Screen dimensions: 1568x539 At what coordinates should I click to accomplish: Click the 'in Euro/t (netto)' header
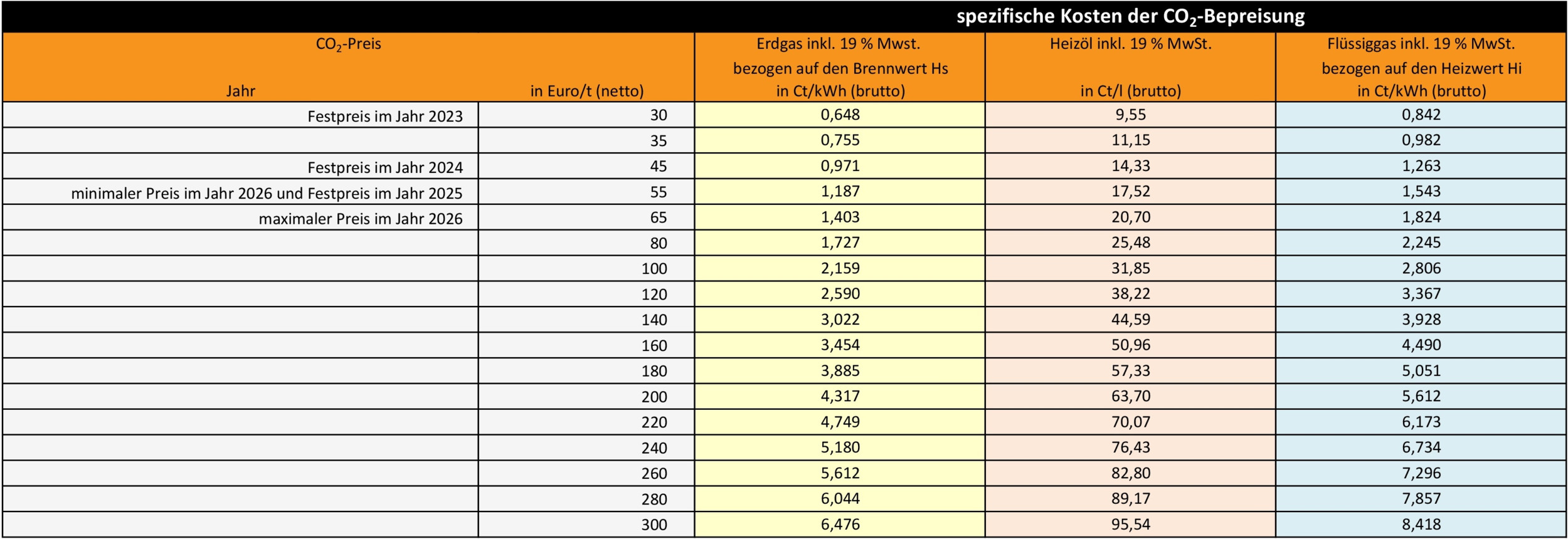click(586, 91)
